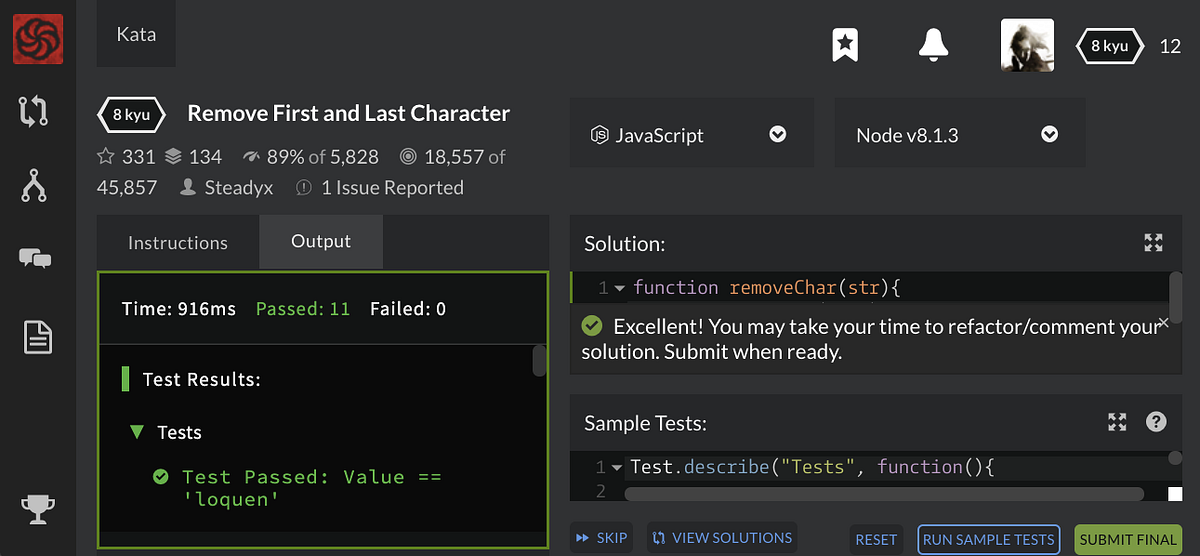This screenshot has height=556, width=1200.
Task: Click RUN SAMPLE TESTS button
Action: (x=988, y=539)
